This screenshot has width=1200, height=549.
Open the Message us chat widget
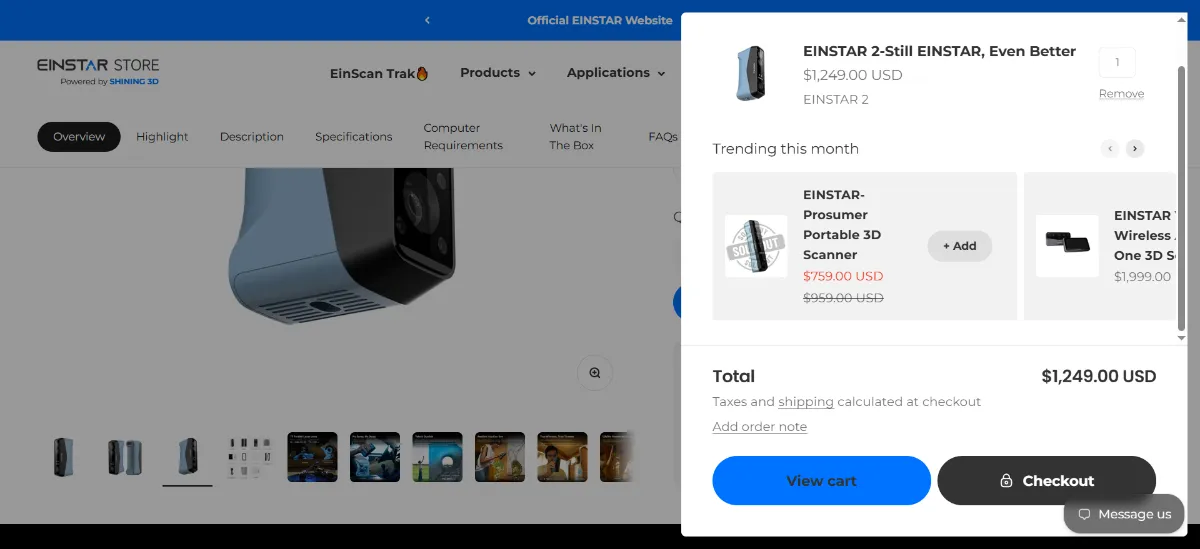1123,514
